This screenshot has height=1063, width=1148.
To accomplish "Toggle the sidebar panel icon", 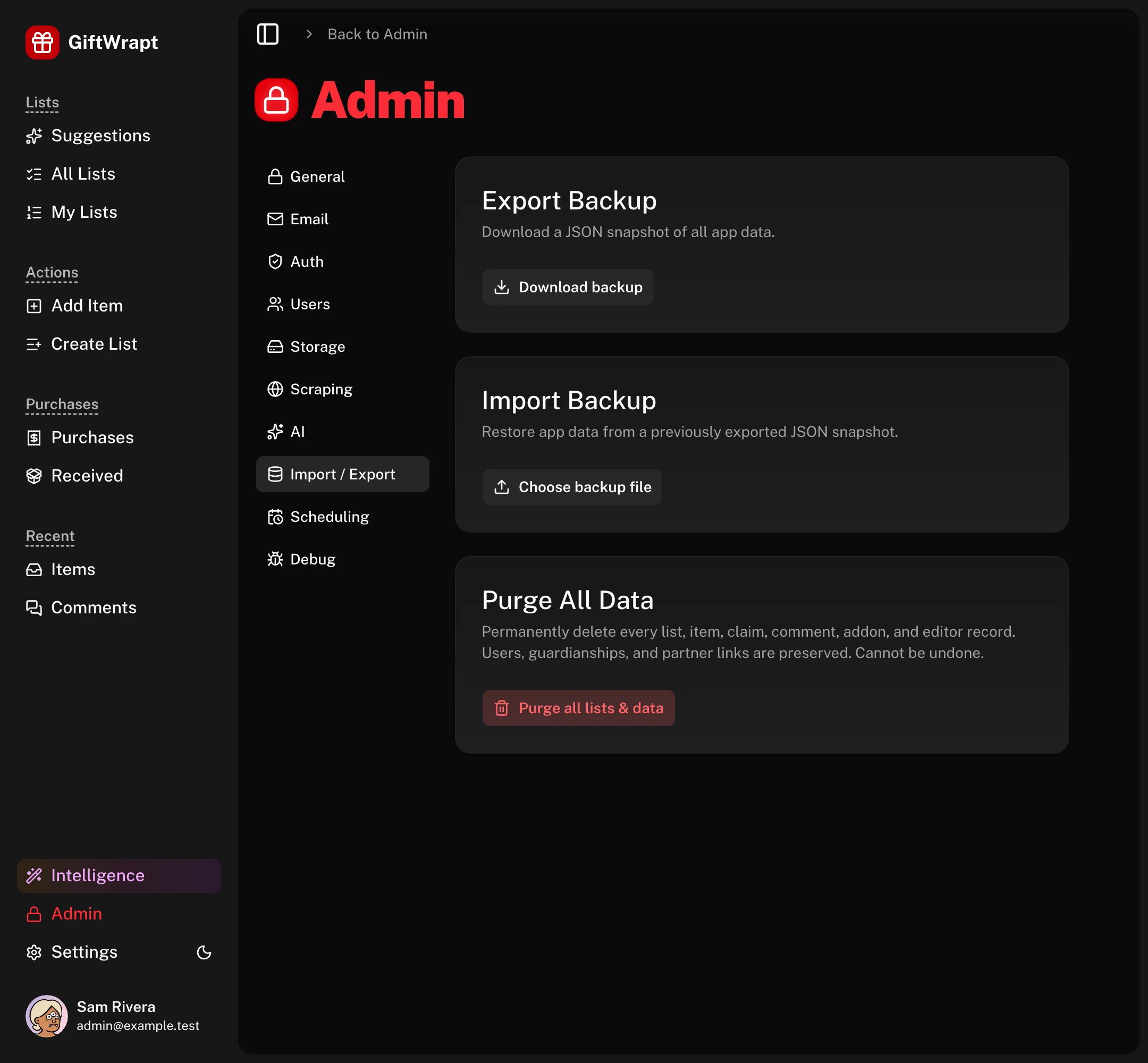I will click(x=267, y=34).
